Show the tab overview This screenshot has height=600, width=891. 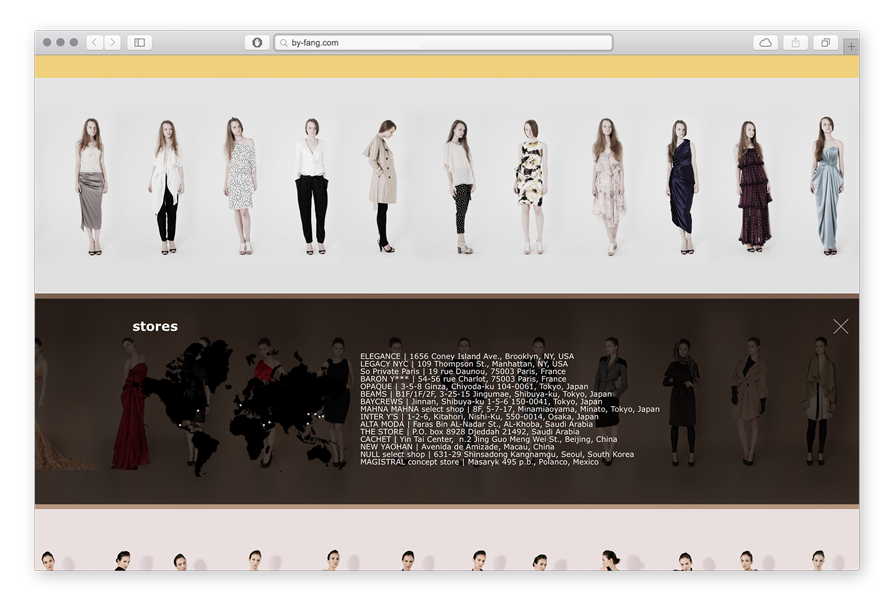[x=826, y=43]
